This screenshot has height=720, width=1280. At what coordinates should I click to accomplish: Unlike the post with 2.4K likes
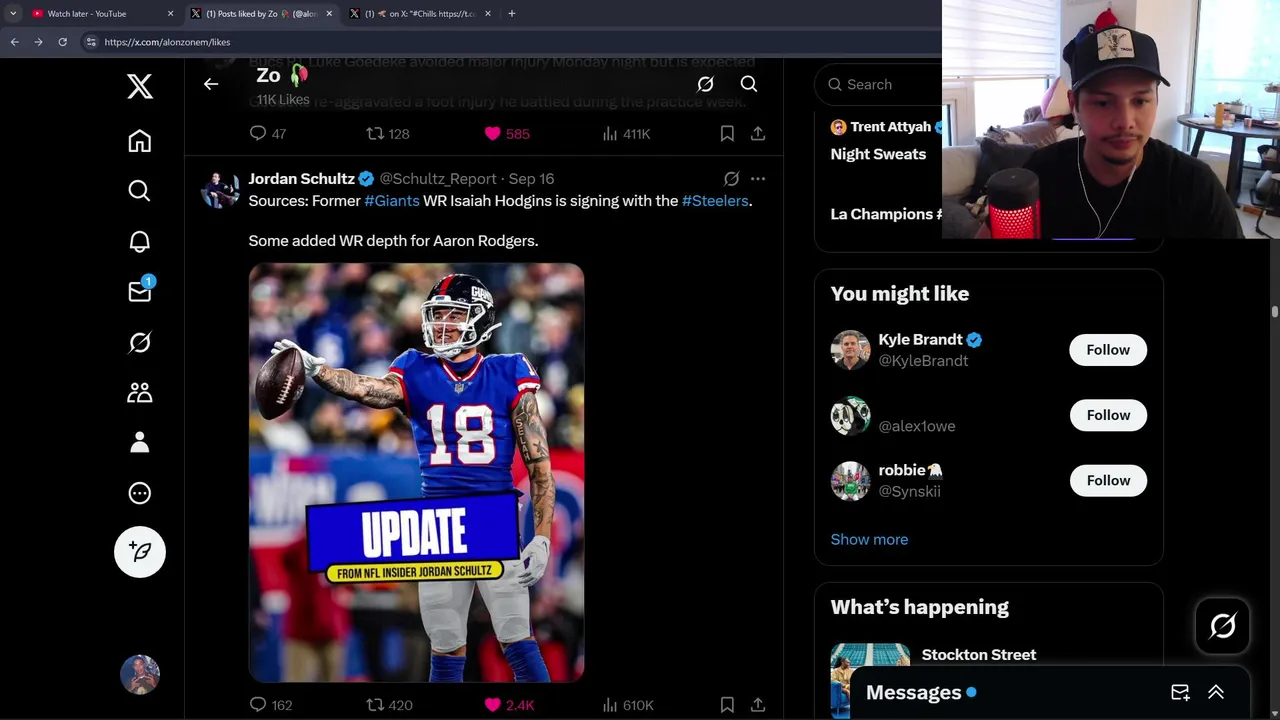point(509,705)
